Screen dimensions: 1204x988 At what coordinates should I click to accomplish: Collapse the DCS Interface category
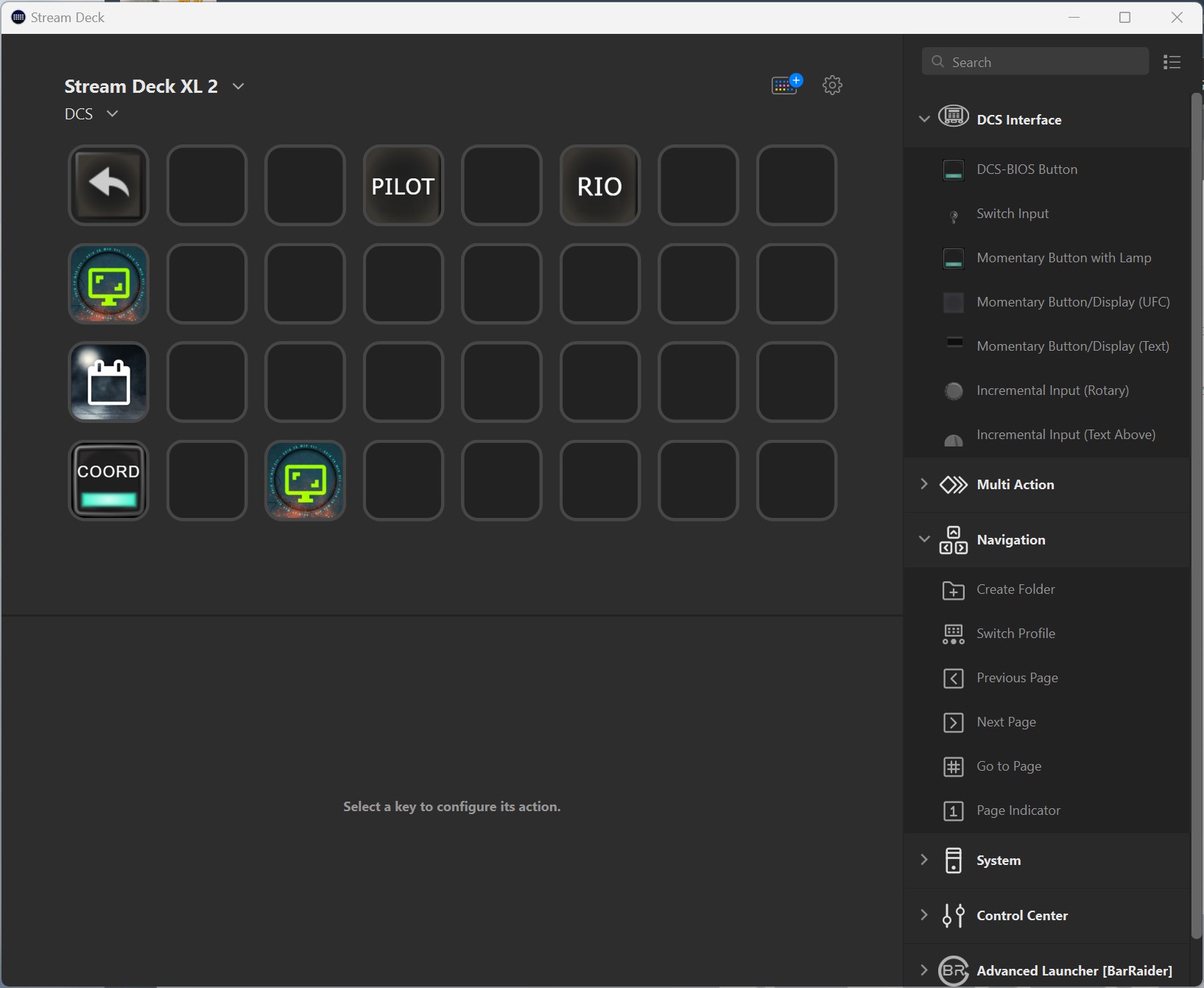924,119
